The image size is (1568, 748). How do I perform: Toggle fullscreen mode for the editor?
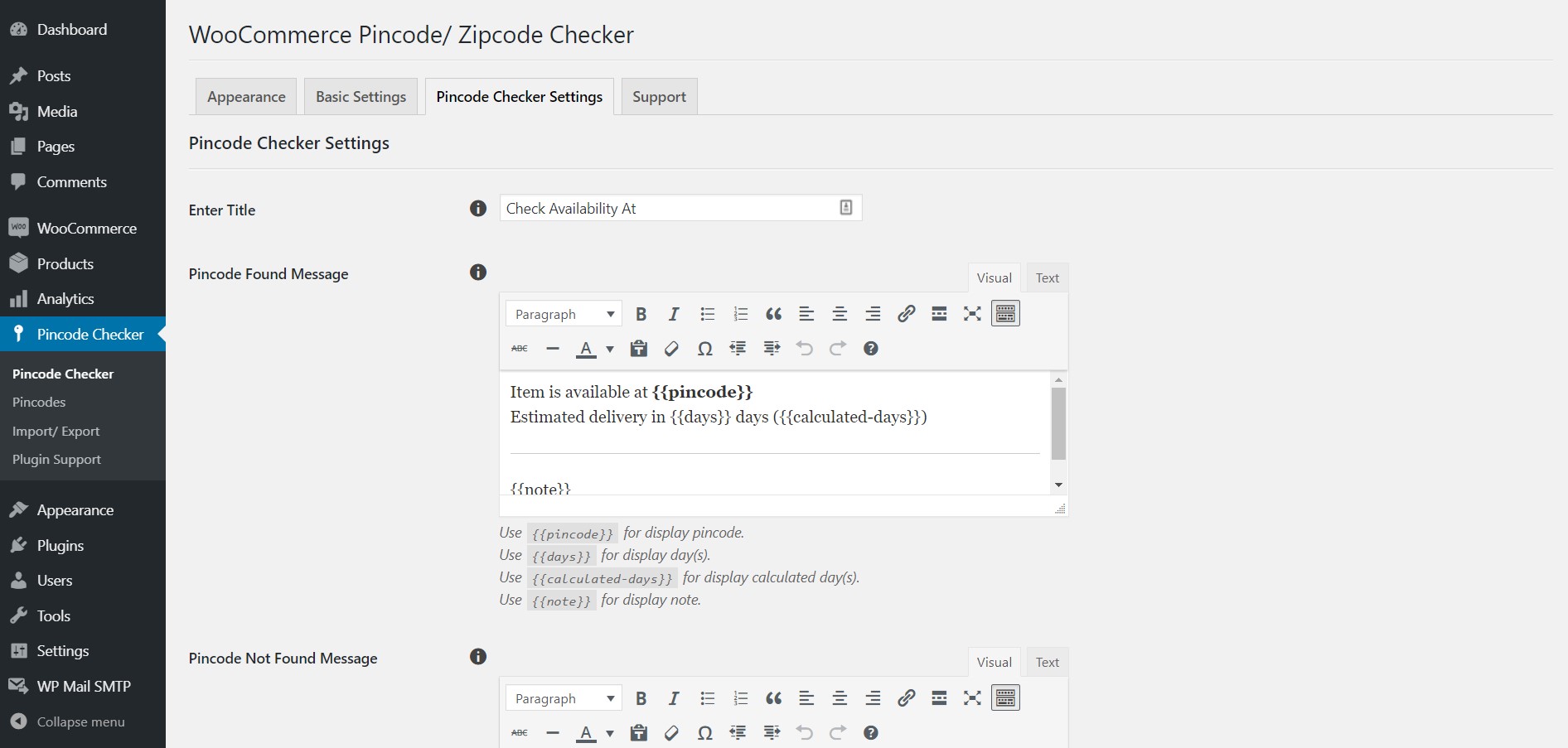click(972, 313)
